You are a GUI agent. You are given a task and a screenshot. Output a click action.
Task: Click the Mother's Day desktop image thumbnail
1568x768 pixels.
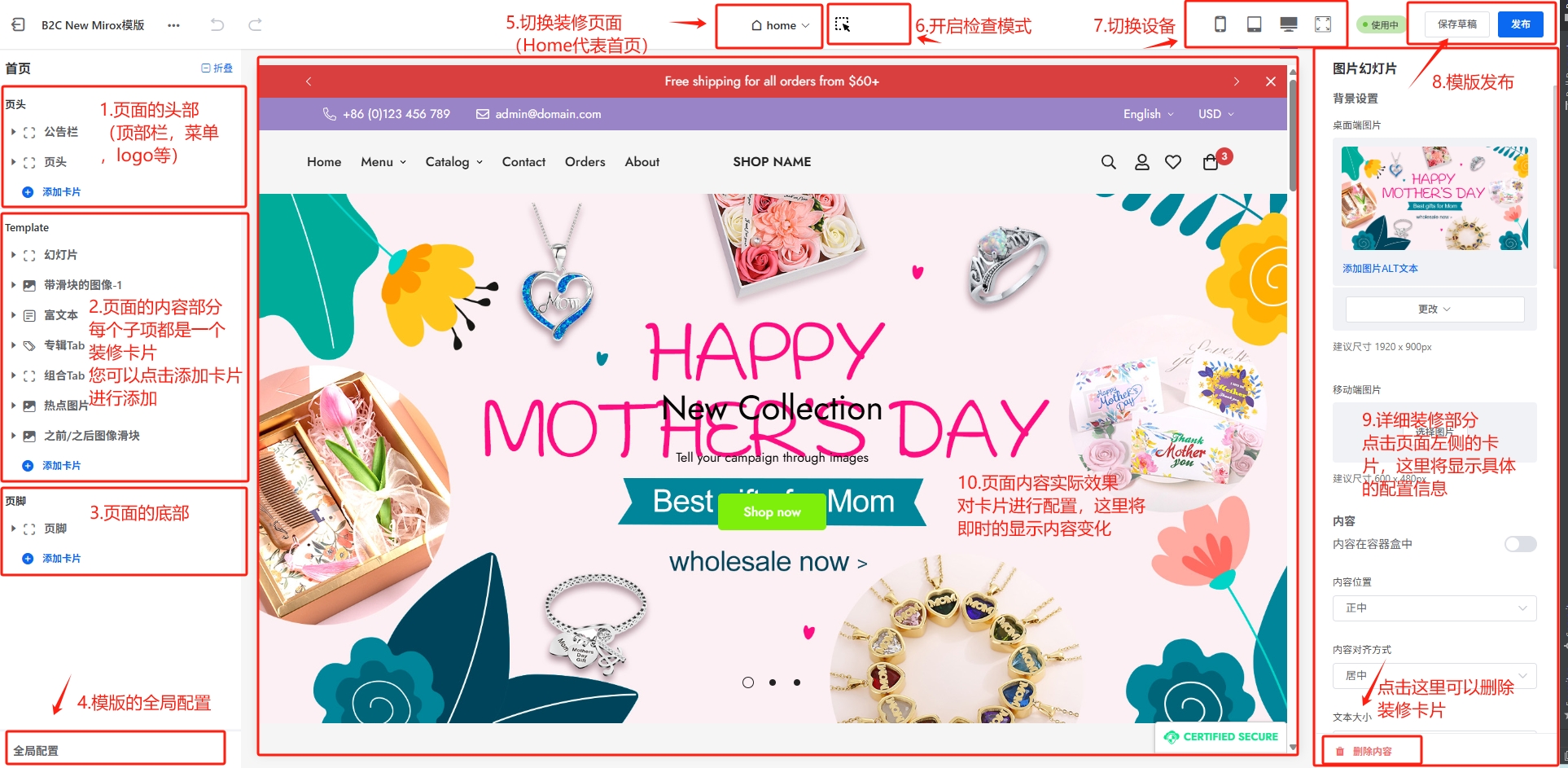coord(1434,198)
